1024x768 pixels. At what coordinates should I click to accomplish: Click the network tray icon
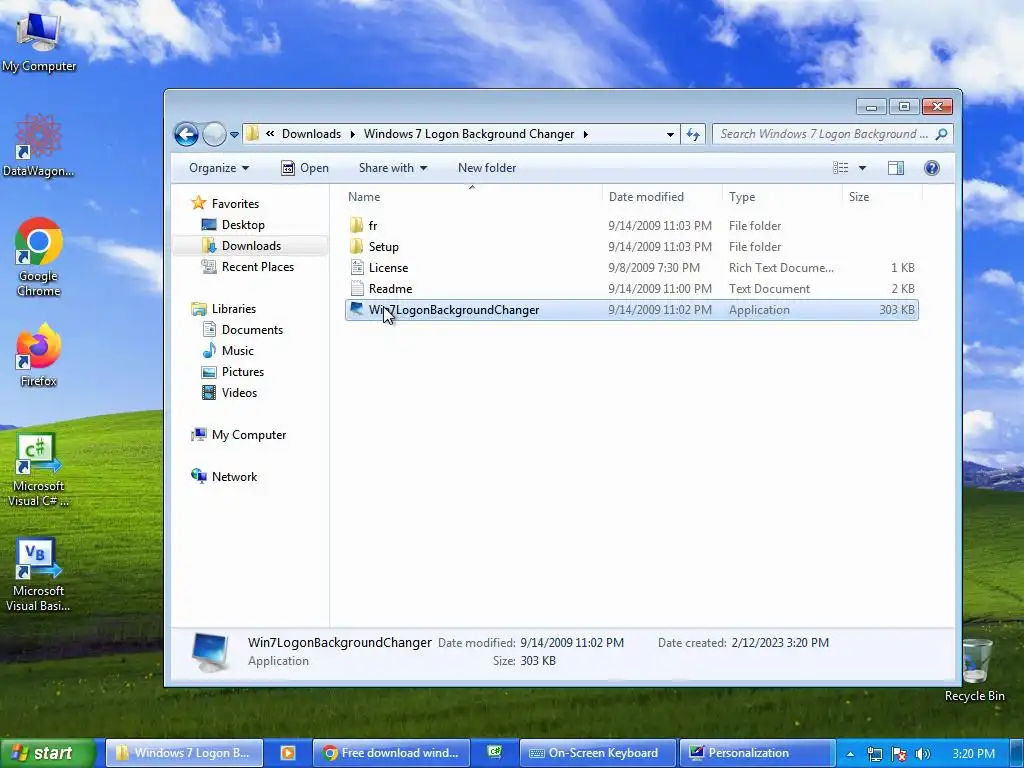pyautogui.click(x=874, y=754)
